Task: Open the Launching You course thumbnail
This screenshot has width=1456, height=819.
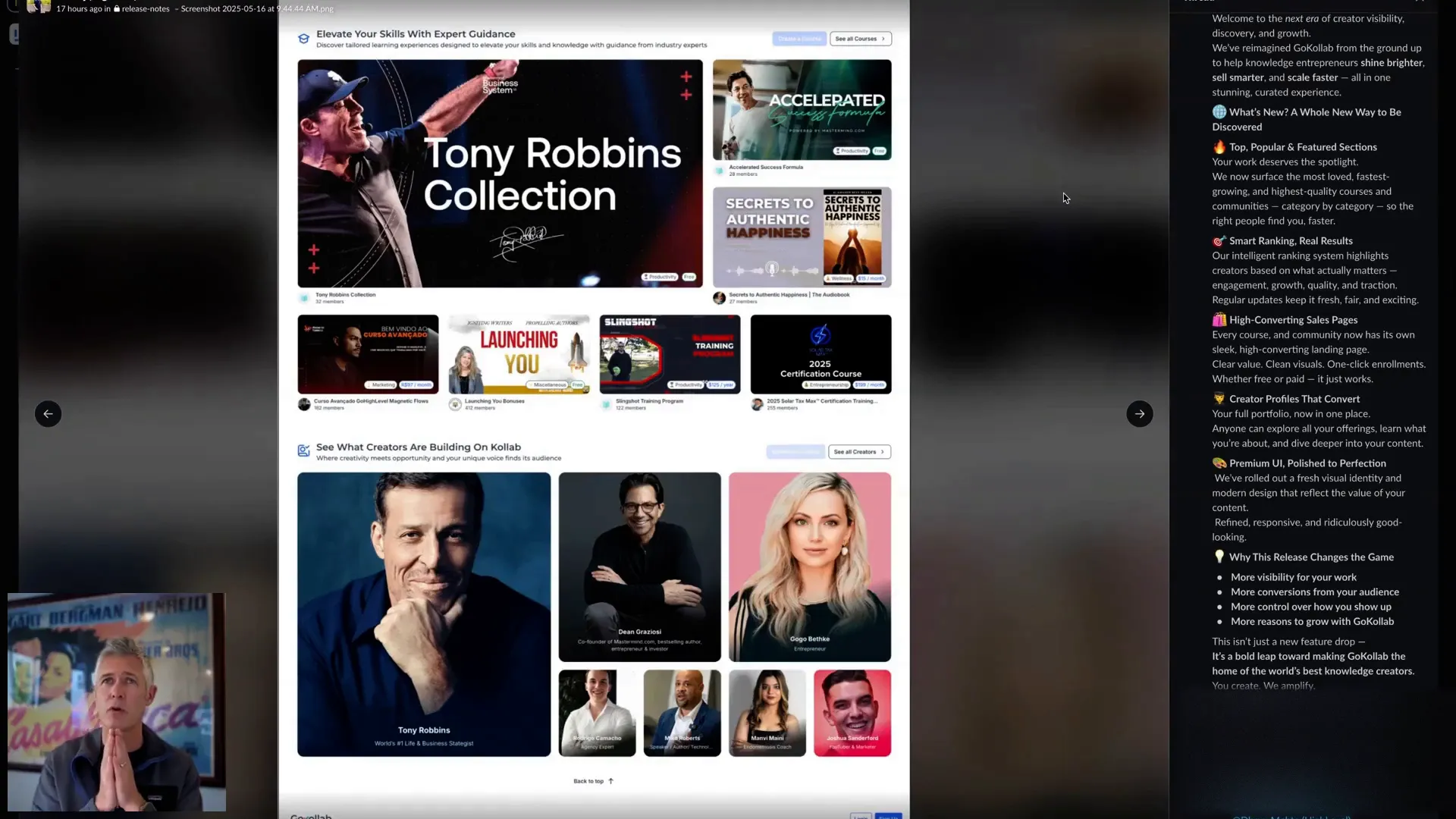Action: [519, 354]
